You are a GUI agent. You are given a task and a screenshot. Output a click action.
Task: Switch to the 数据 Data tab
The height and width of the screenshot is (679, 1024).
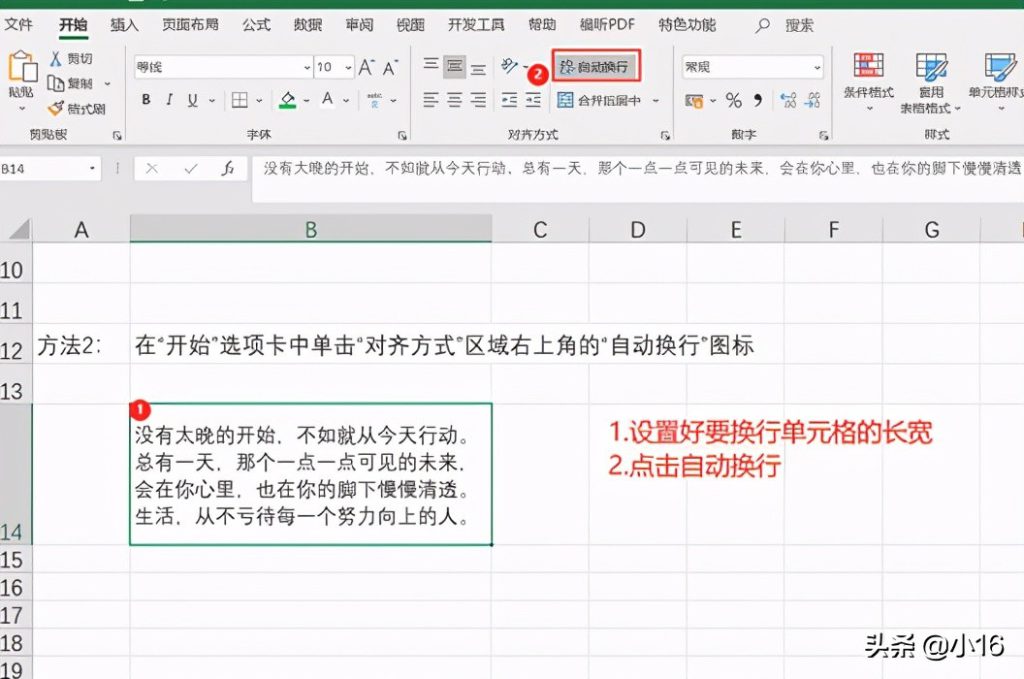pos(308,25)
